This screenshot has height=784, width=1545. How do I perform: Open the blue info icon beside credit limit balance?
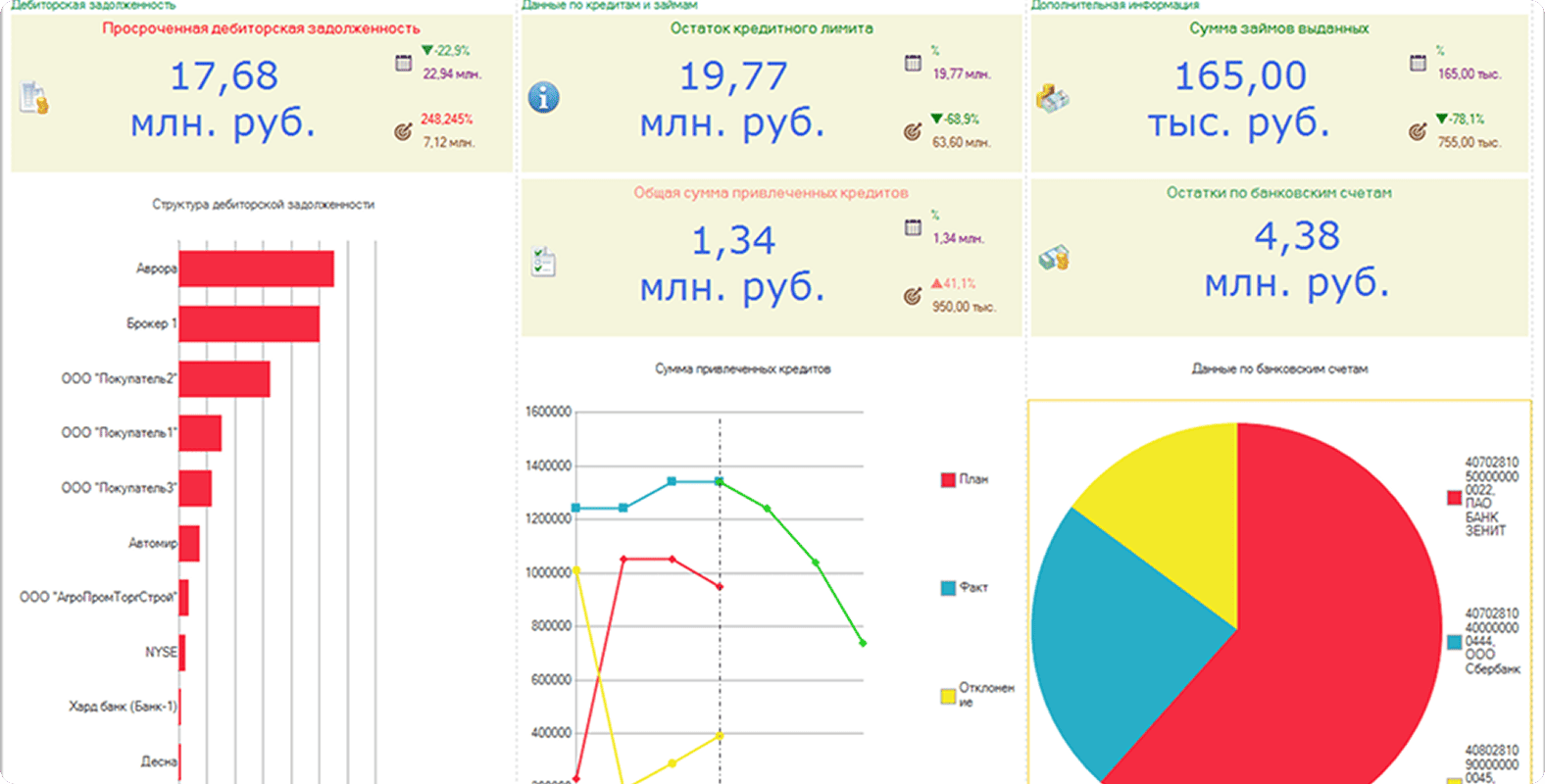pyautogui.click(x=544, y=97)
